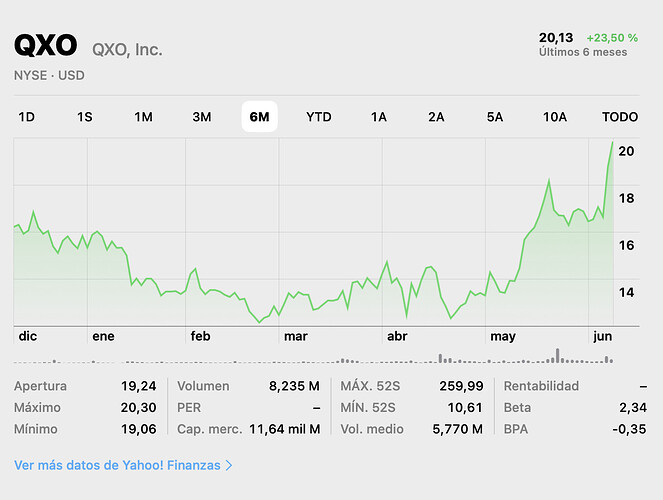
Task: Click the +23,50 % change value
Action: [612, 38]
